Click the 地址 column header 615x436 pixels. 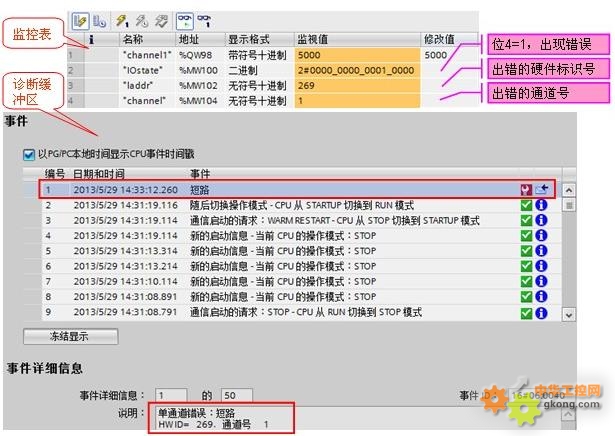click(200, 39)
